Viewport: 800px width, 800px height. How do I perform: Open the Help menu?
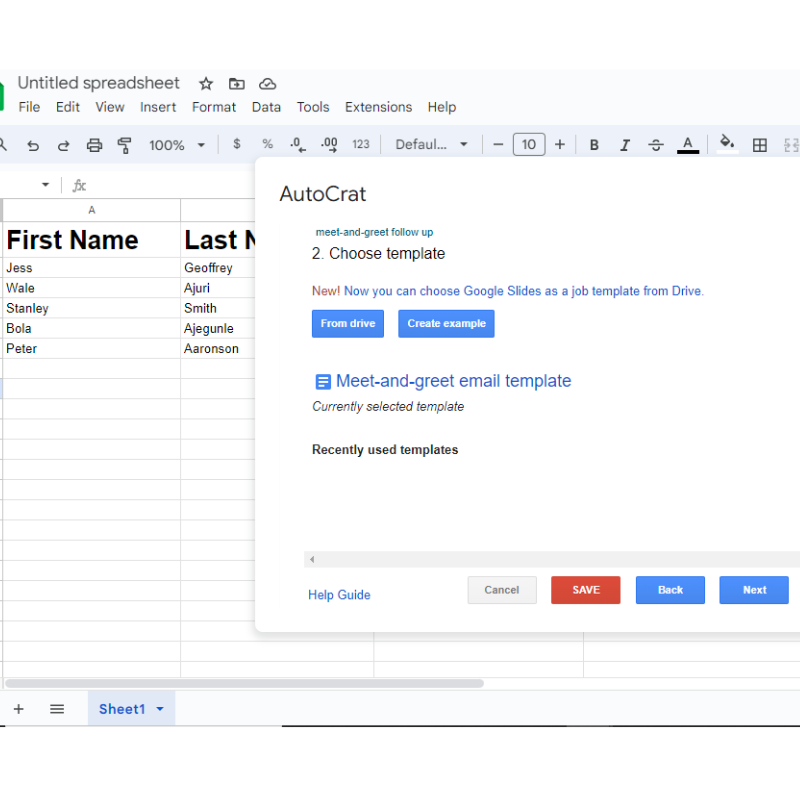point(442,107)
